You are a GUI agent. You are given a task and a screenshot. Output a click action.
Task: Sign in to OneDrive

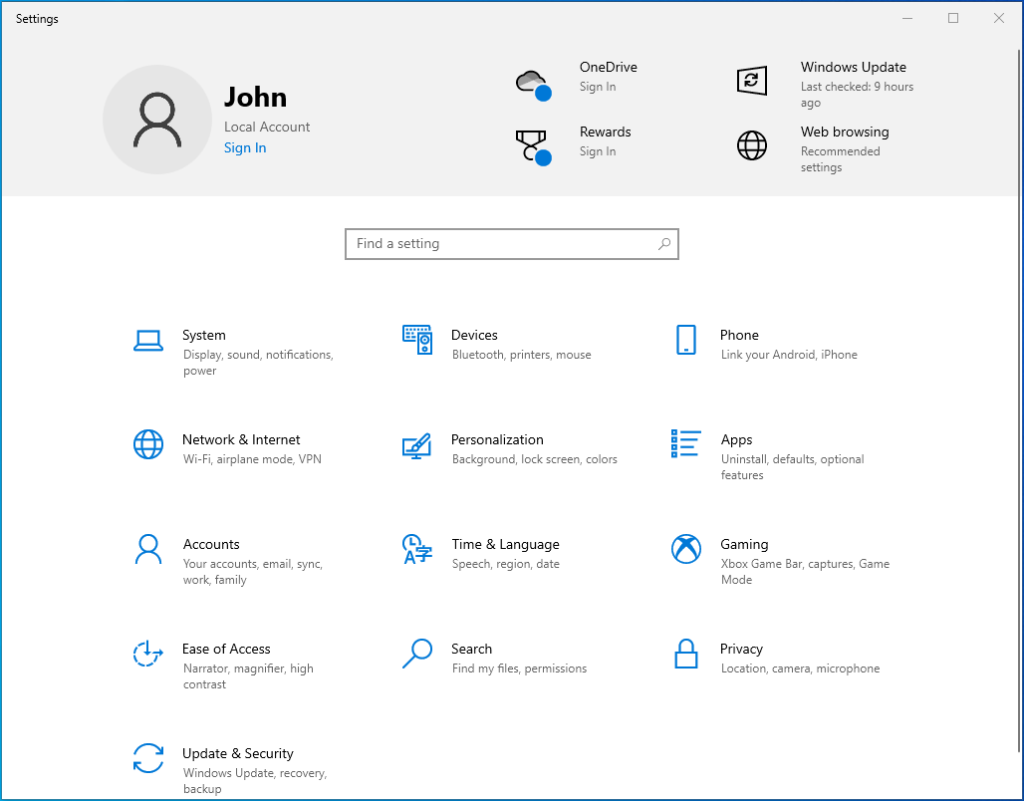[597, 87]
